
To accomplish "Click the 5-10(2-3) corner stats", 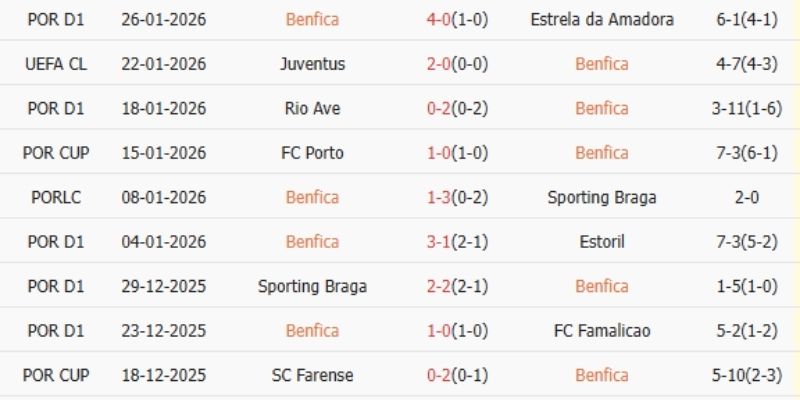I will 739,375.
